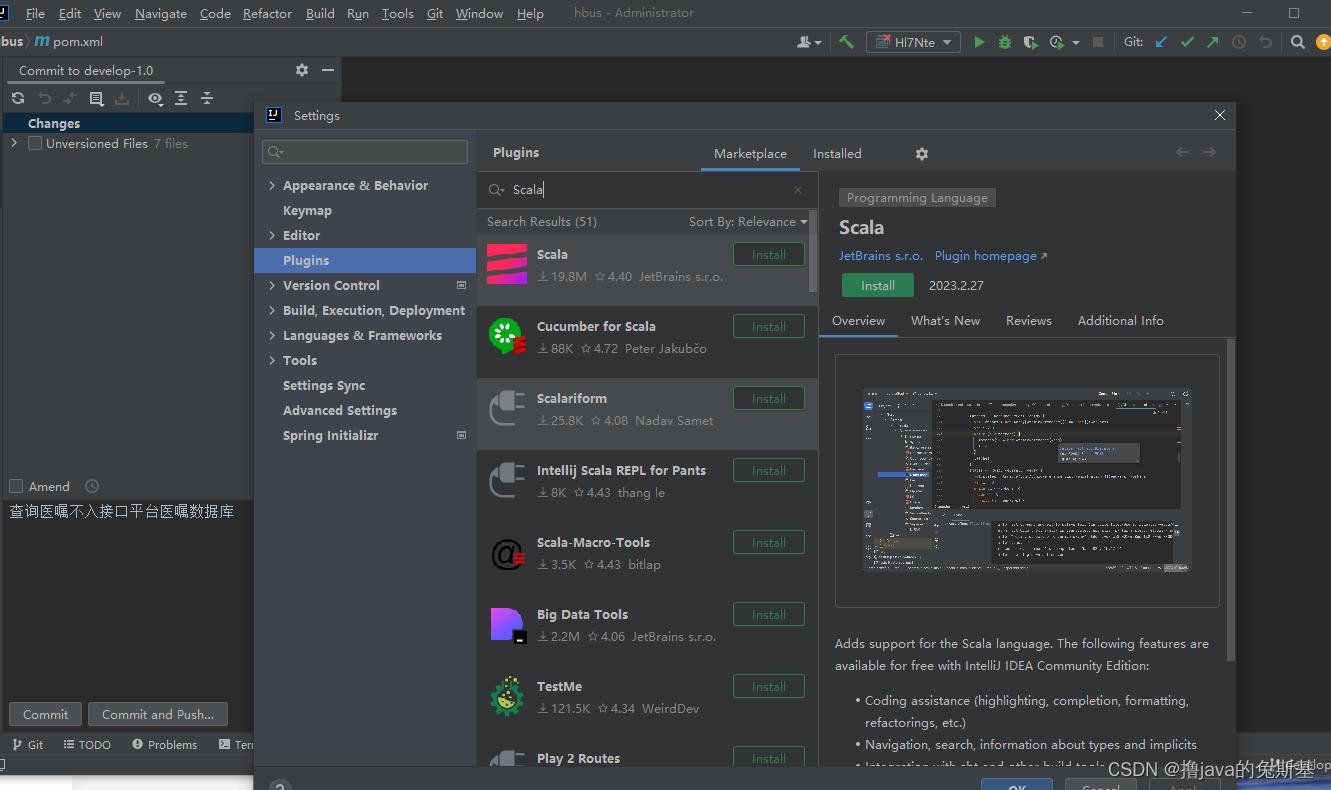Install the Scalariform plugin

[769, 398]
